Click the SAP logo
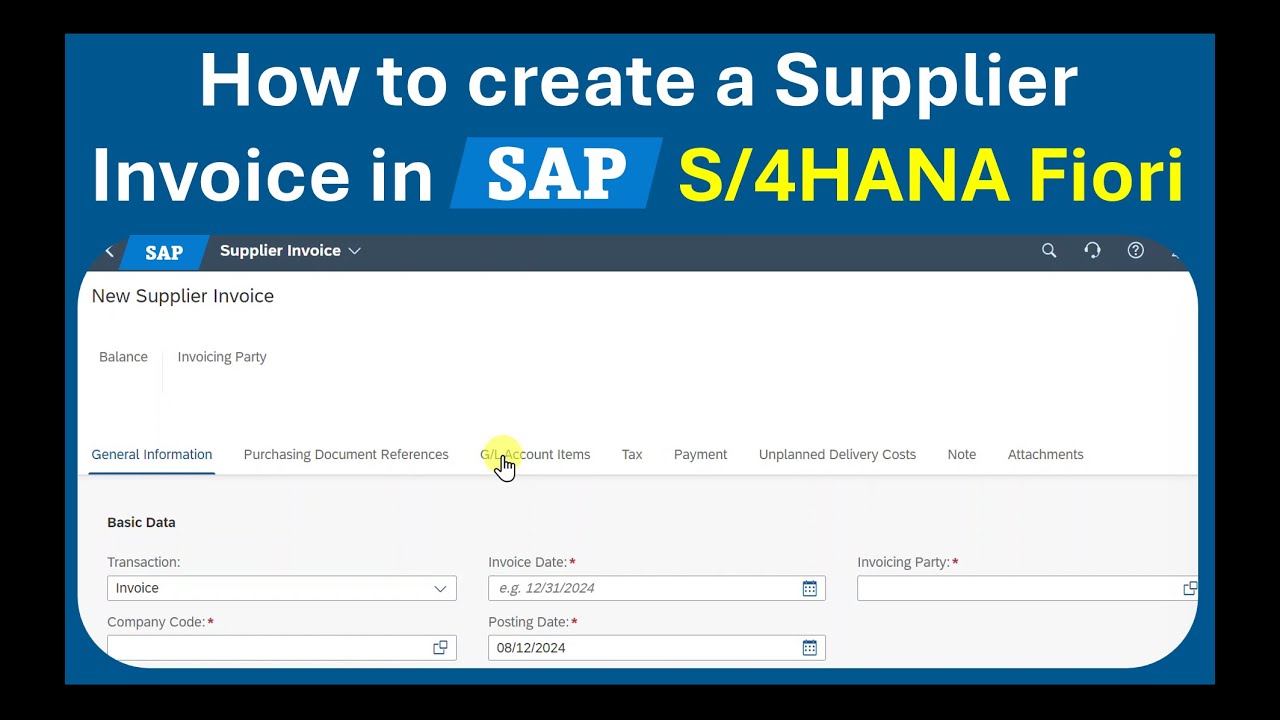This screenshot has width=1280, height=720. click(x=164, y=253)
